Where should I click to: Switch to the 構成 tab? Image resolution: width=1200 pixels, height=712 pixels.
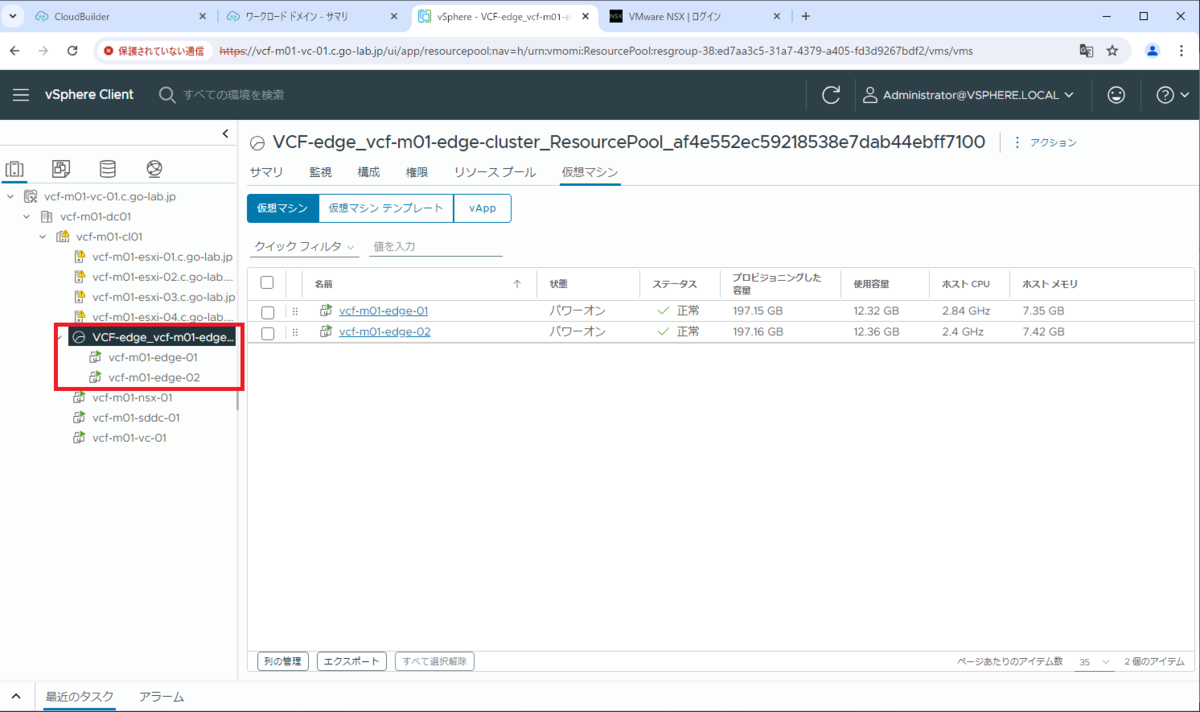point(368,172)
